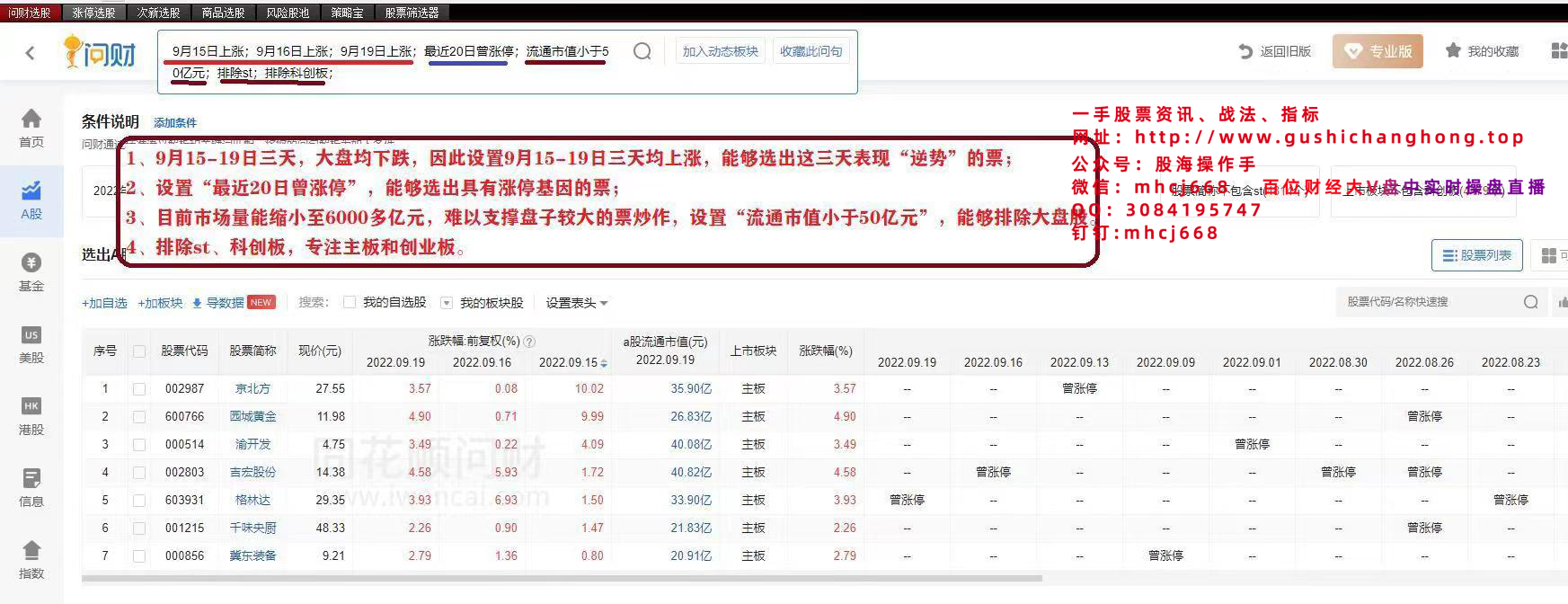Open the 美股 US icon in sidebar
This screenshot has width=1568, height=604.
tap(31, 334)
